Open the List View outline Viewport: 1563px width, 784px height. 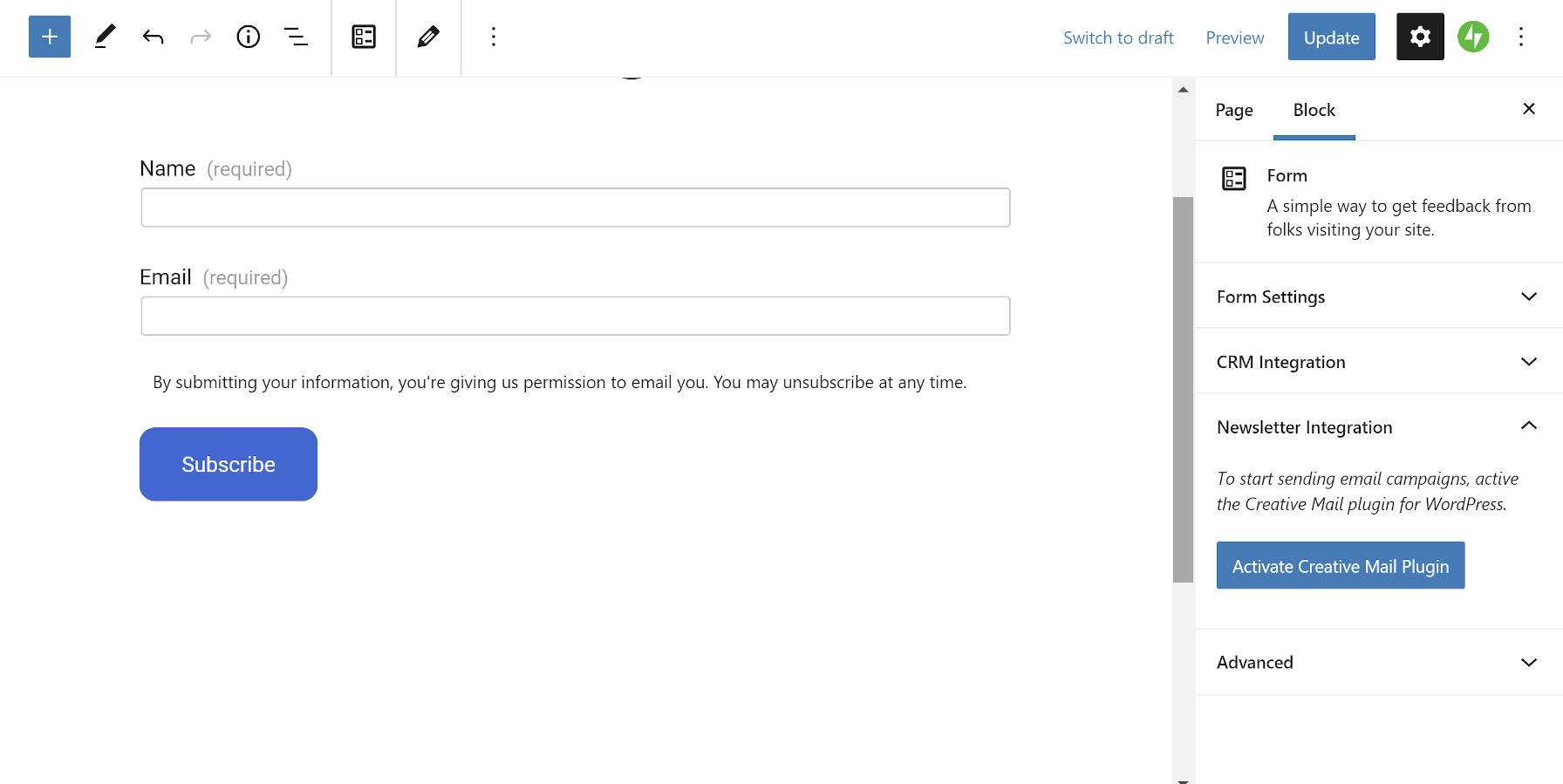click(296, 37)
